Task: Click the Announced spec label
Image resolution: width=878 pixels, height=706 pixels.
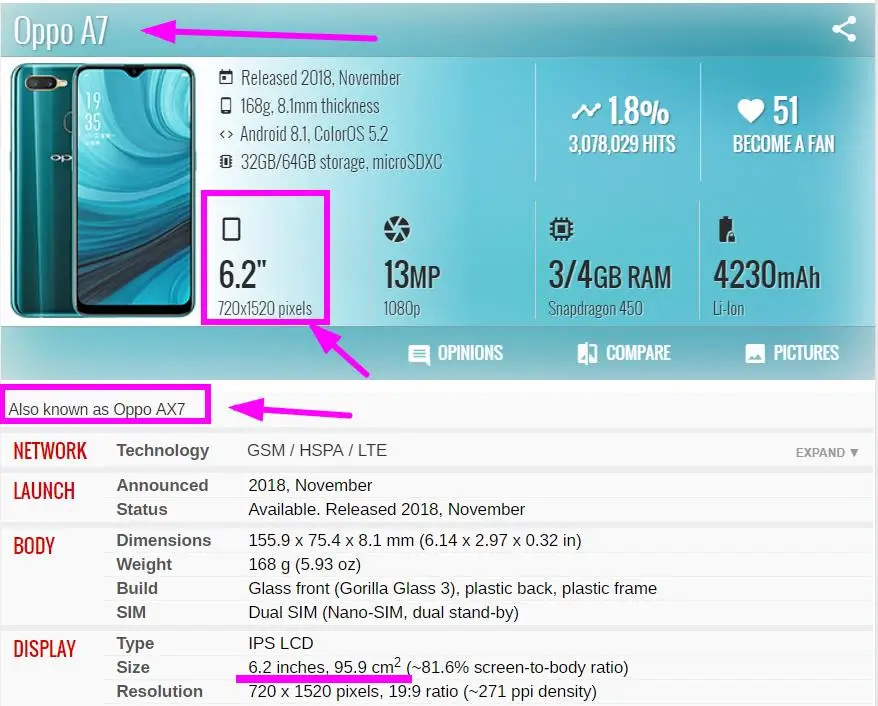Action: coord(162,485)
